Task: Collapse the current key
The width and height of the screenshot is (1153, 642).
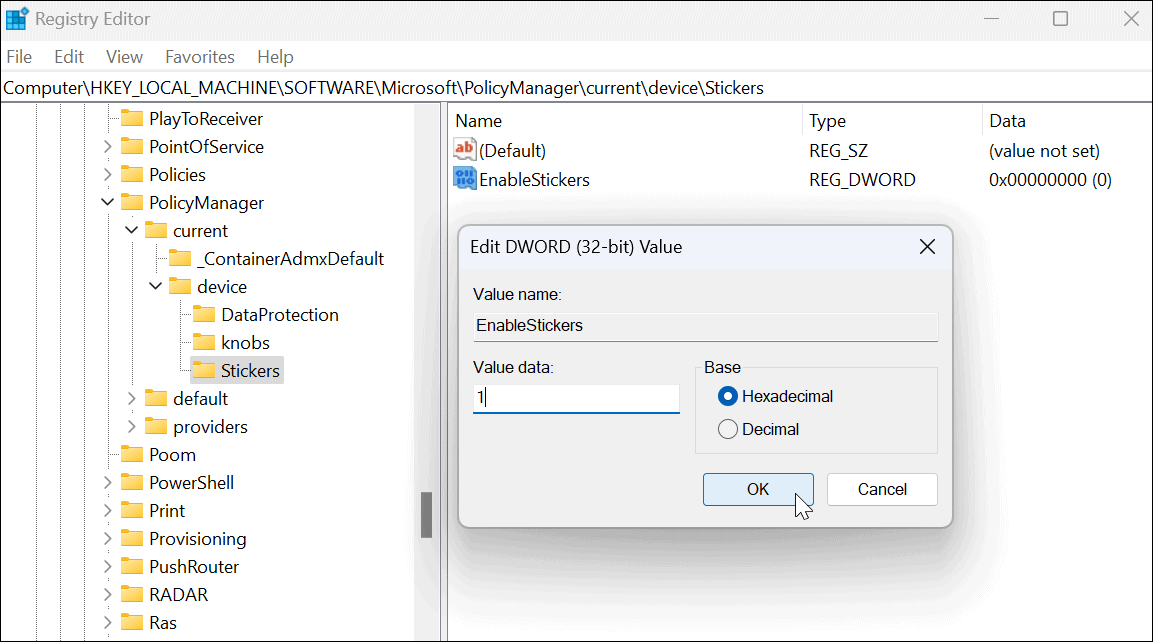Action: point(131,230)
